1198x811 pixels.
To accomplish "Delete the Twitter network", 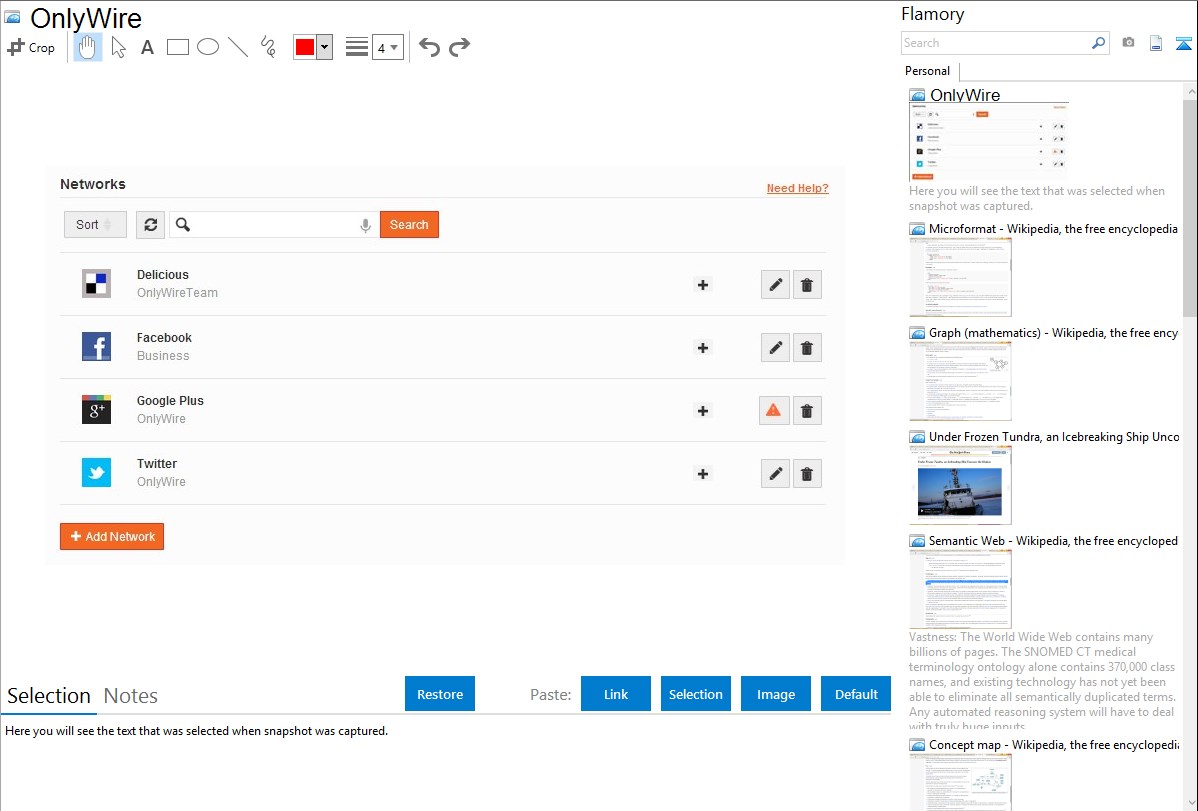I will 807,474.
